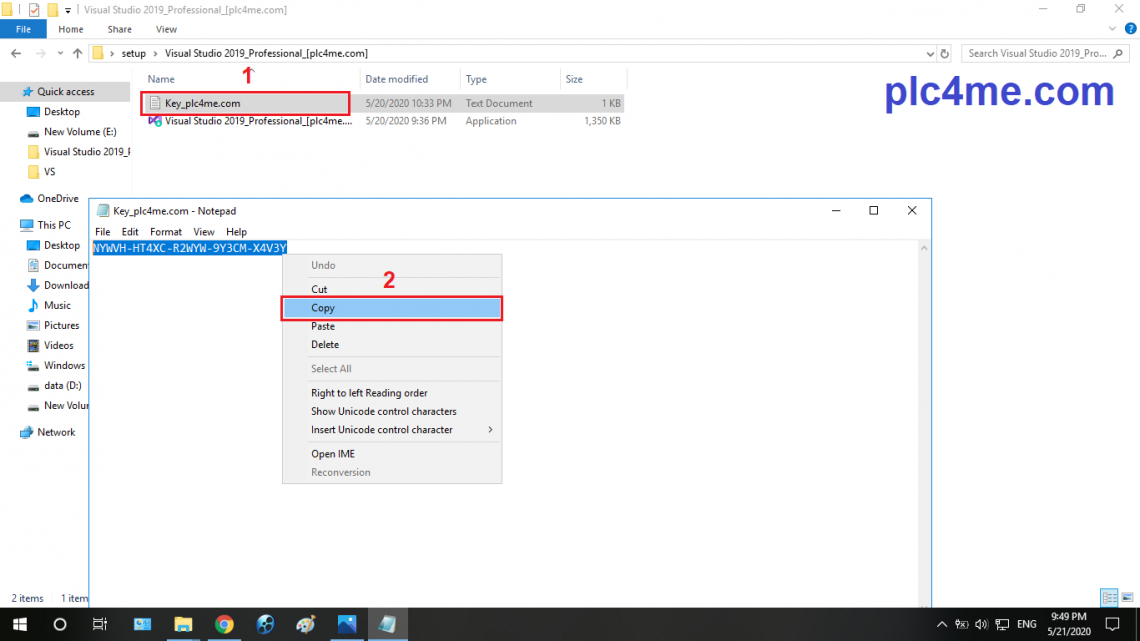Open Notepad's Format menu
1140x641 pixels.
pyautogui.click(x=165, y=231)
